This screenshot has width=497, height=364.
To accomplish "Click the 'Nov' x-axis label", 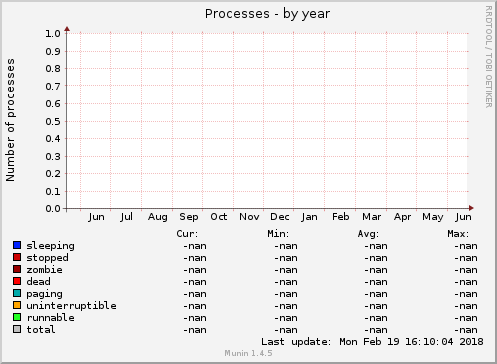I will click(249, 217).
